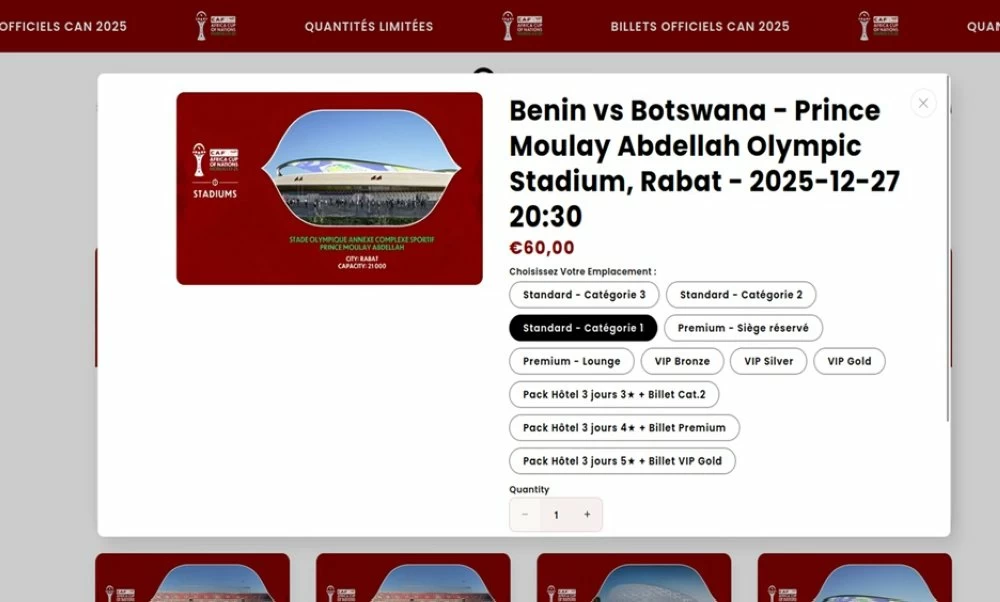Image resolution: width=1000 pixels, height=602 pixels.
Task: Select Premium - Siège réservé placement
Action: point(743,327)
